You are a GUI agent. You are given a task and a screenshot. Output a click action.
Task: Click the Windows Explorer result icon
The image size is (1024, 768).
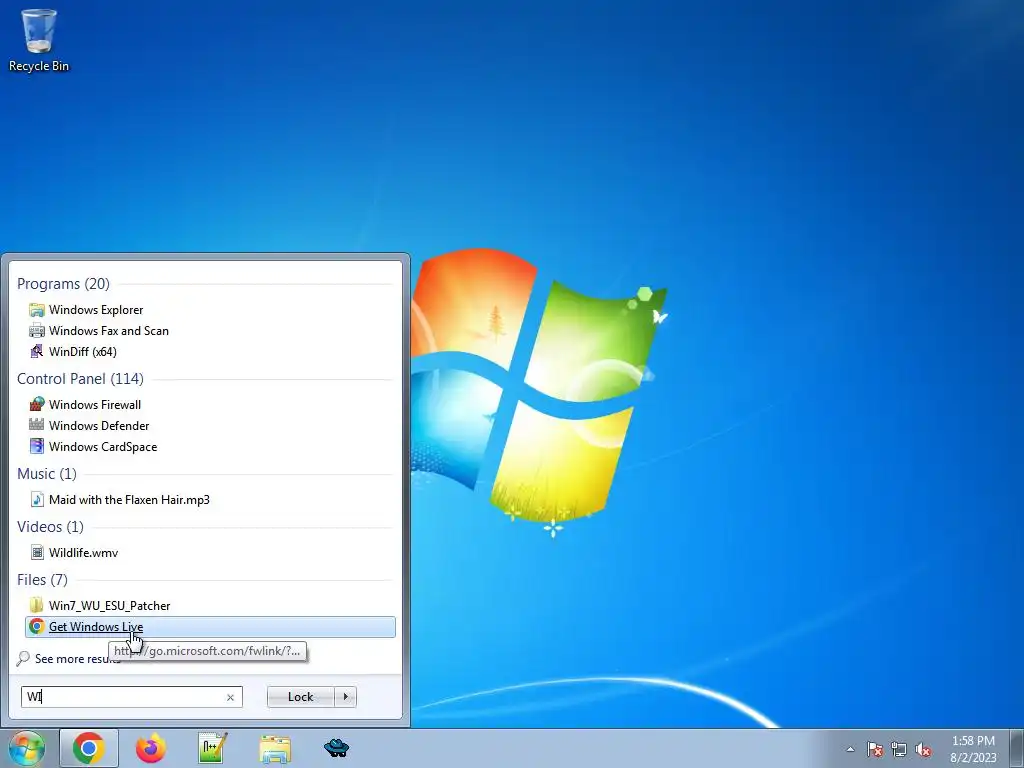coord(37,310)
